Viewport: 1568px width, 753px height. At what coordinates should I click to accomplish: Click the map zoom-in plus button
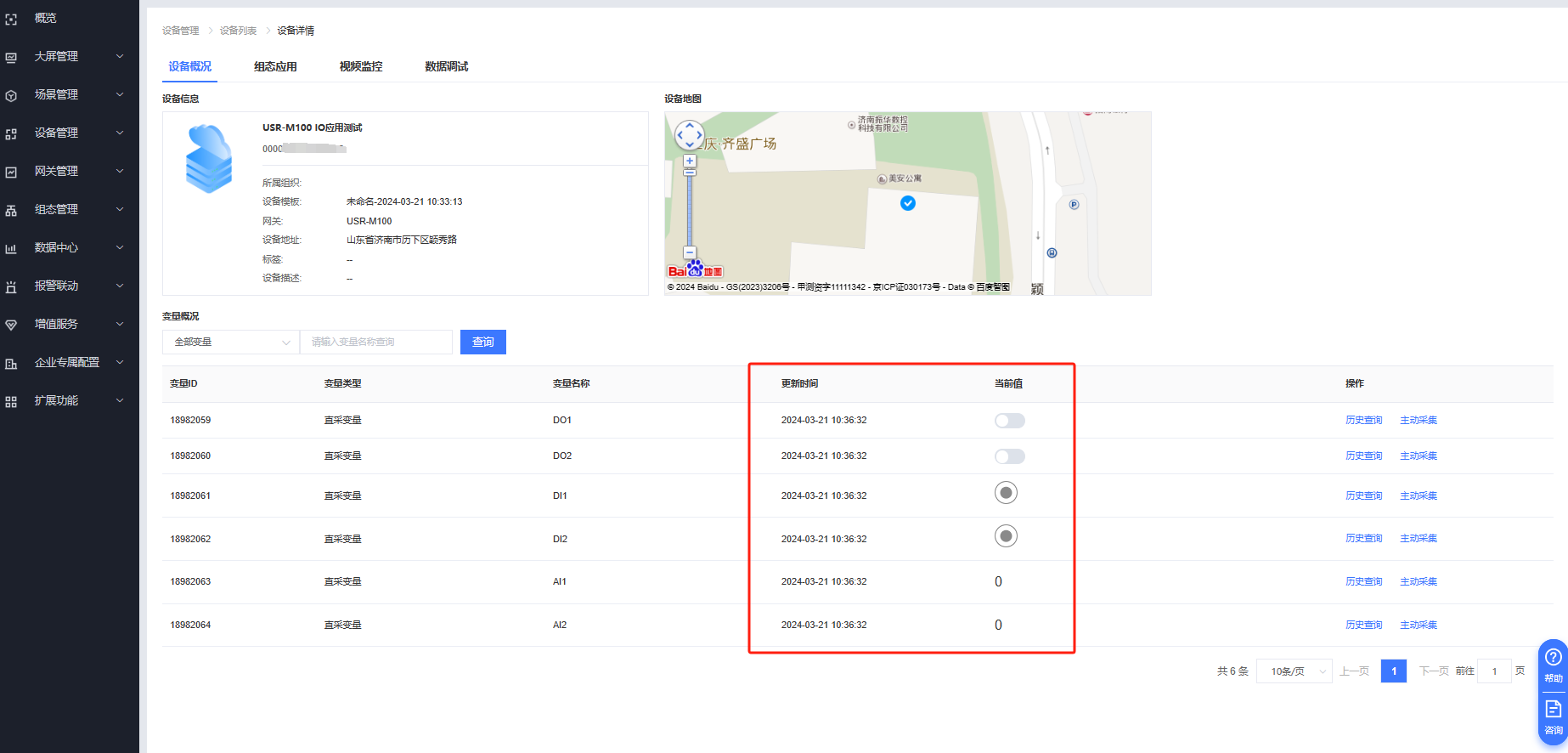(x=690, y=161)
